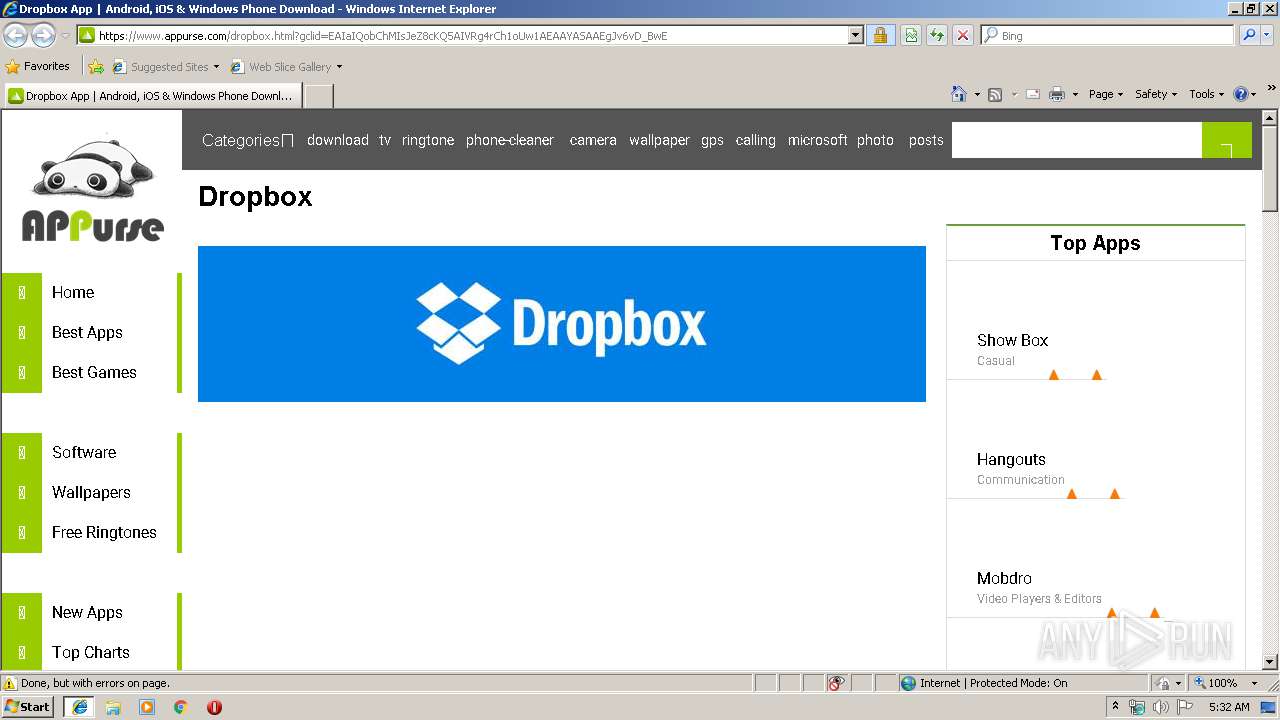1280x720 pixels.
Task: Click the Print toolbar icon
Action: pos(1057,94)
